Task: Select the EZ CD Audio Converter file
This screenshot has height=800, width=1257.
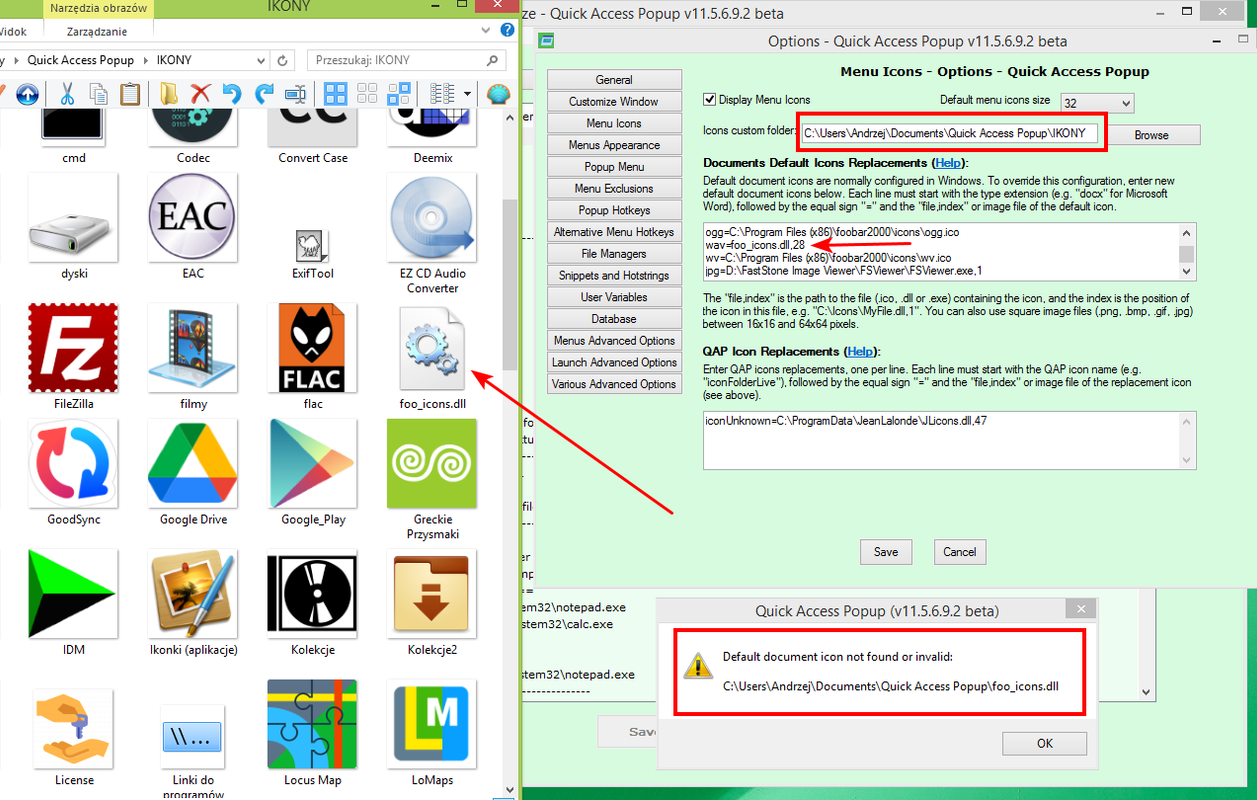Action: (x=433, y=235)
